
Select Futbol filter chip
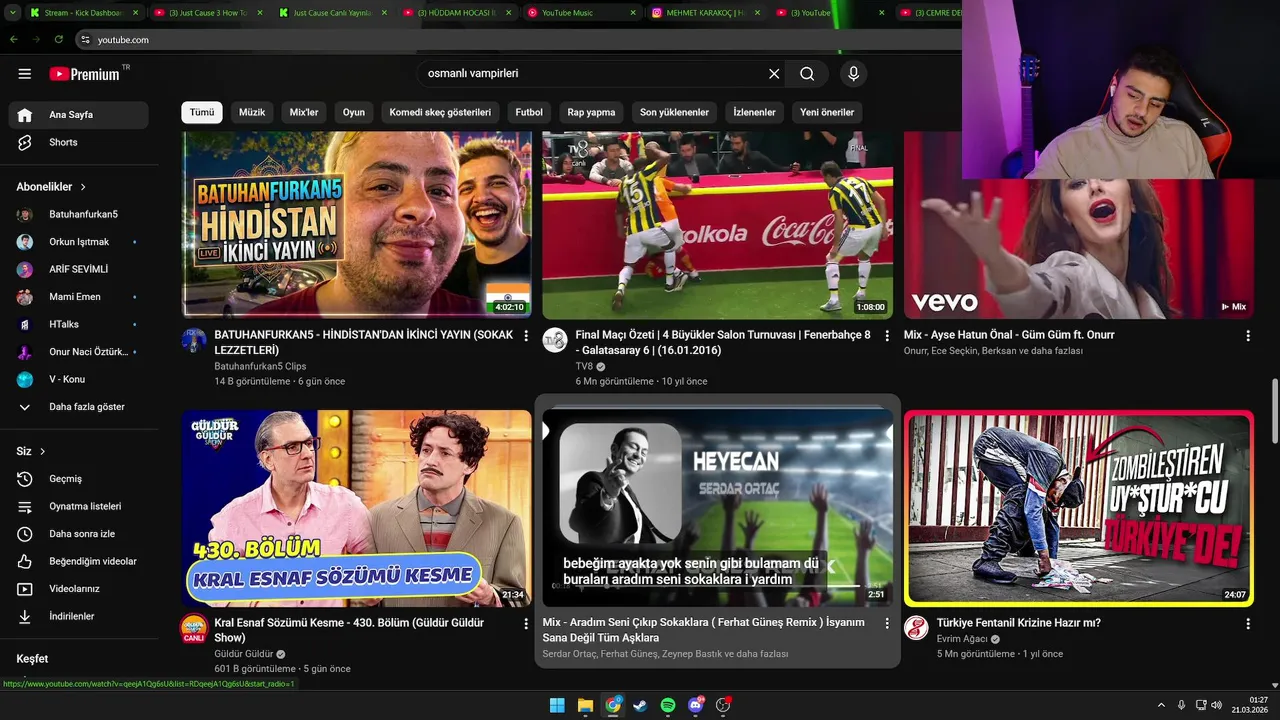click(529, 112)
